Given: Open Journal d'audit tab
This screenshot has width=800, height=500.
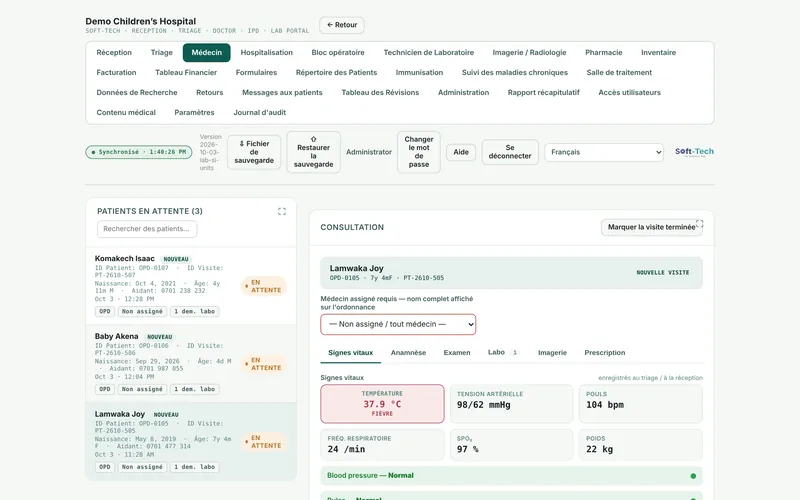Looking at the screenshot, I should 260,112.
